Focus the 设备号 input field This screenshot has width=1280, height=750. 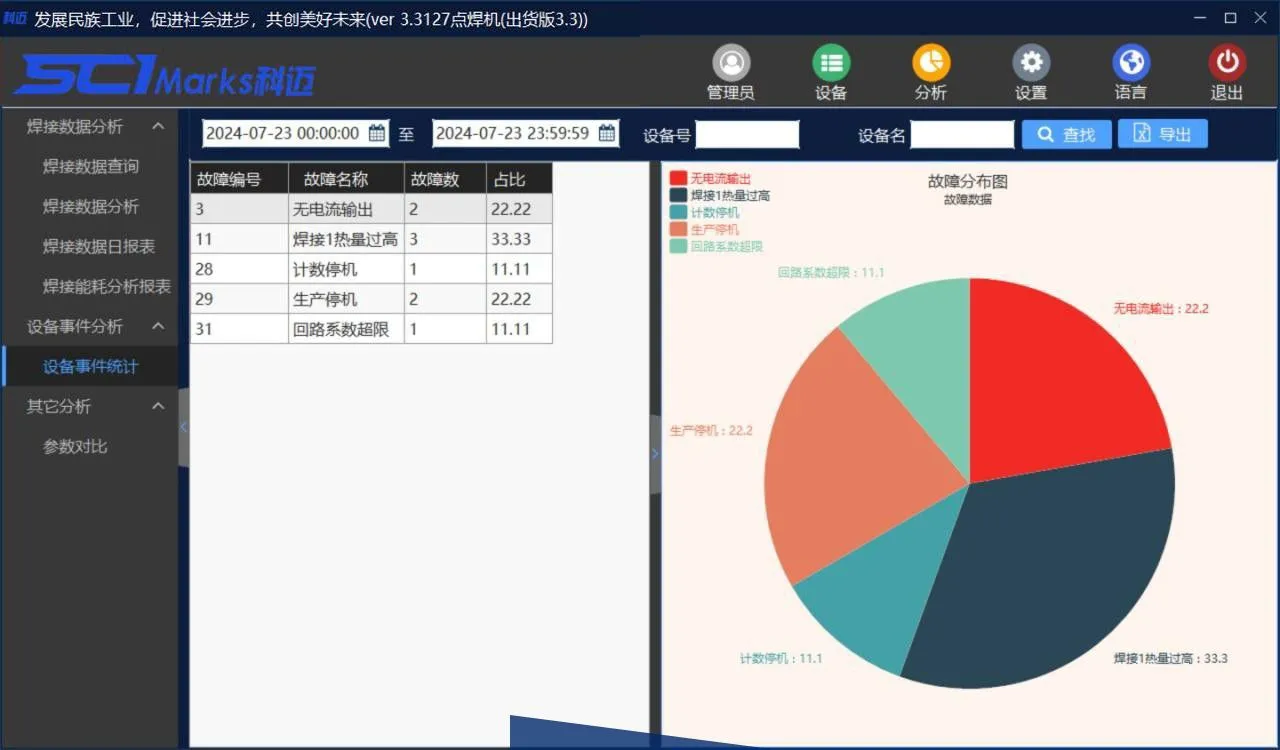coord(747,134)
